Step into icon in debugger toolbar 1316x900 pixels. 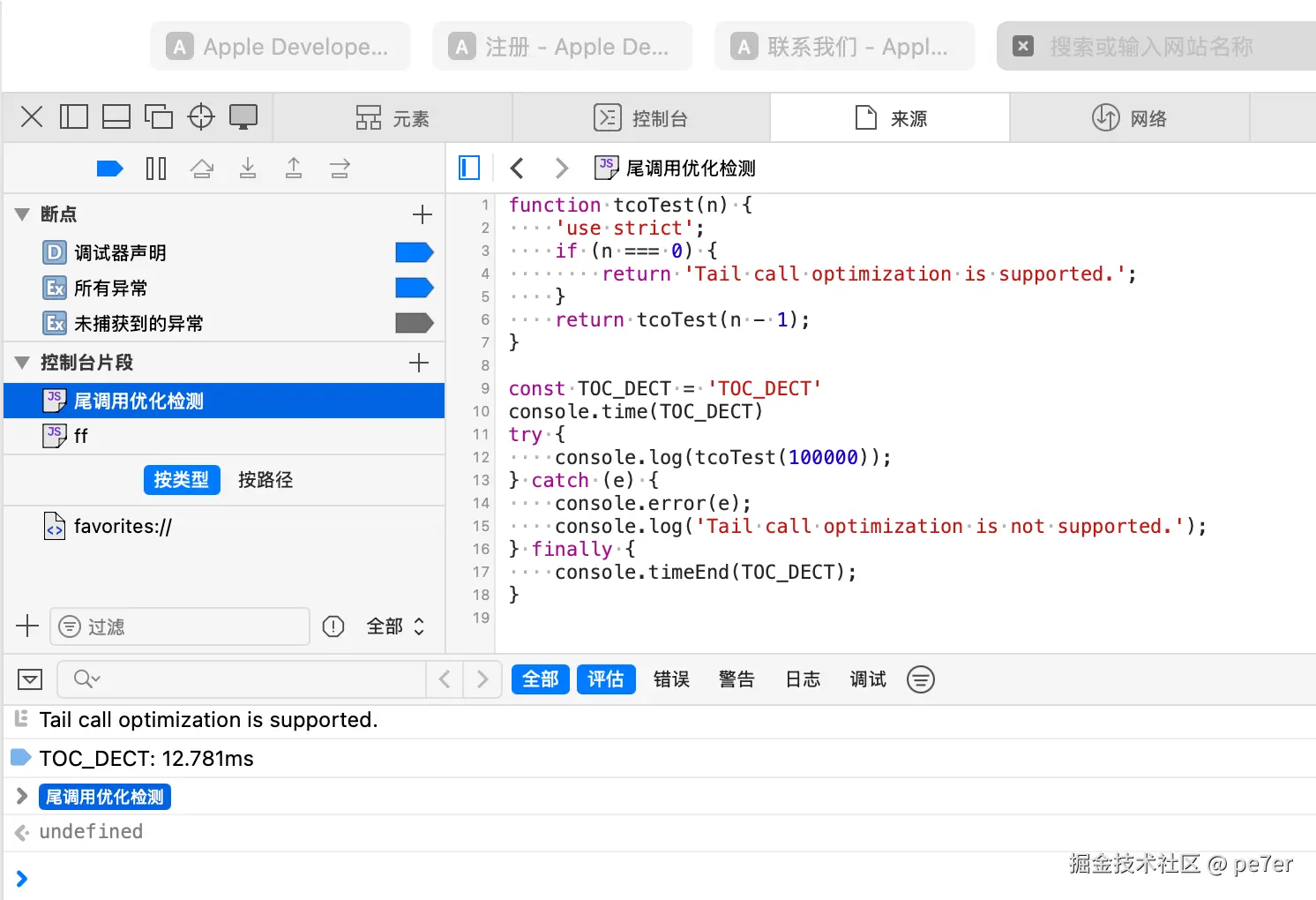coord(248,169)
